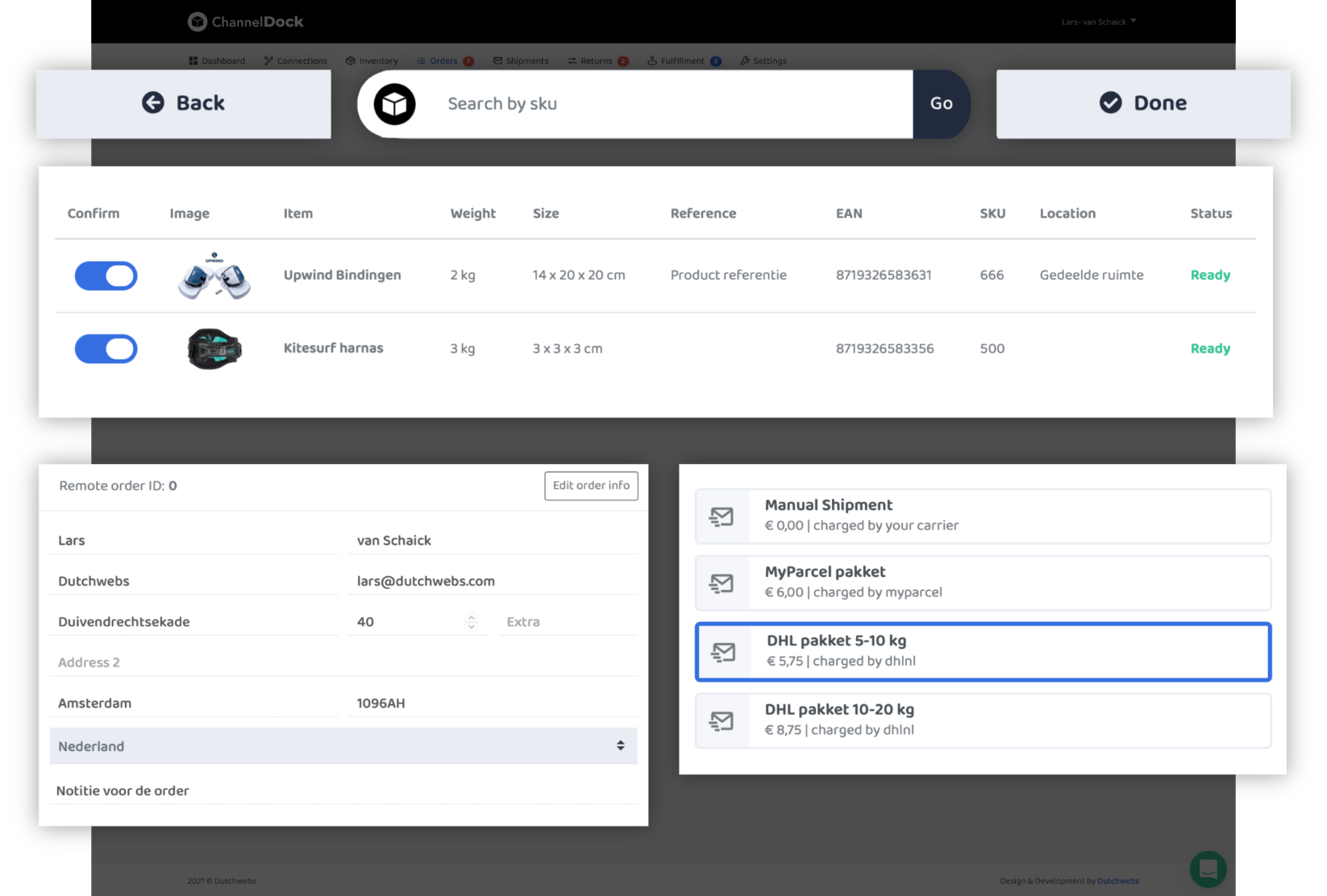
Task: Click the Connections icon in navigation
Action: [x=268, y=61]
